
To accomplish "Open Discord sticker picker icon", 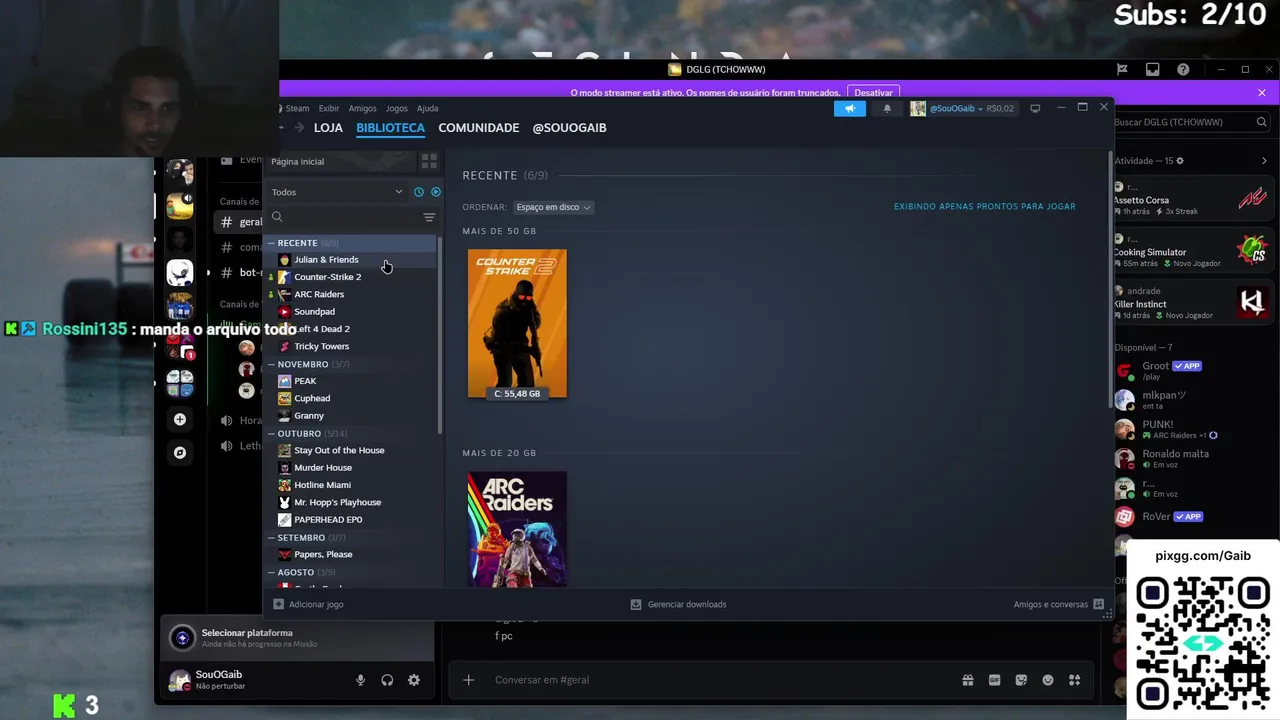I will point(1021,680).
